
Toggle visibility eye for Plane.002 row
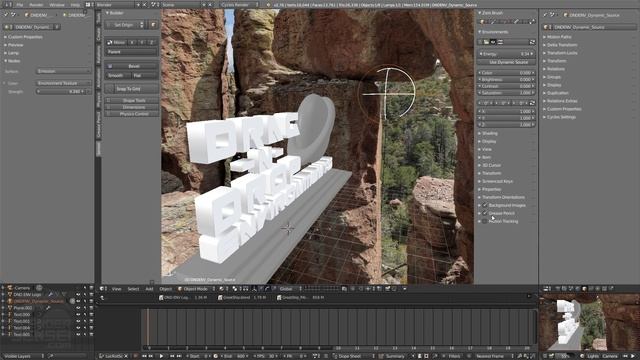[x=78, y=308]
